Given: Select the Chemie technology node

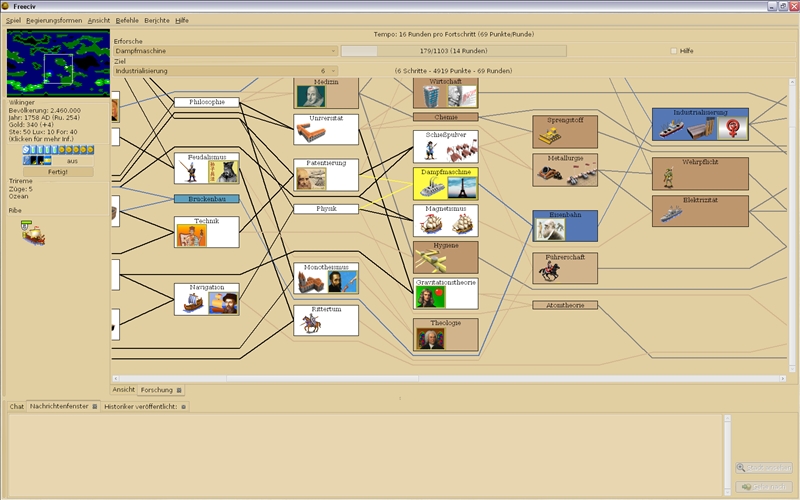Looking at the screenshot, I should (445, 117).
